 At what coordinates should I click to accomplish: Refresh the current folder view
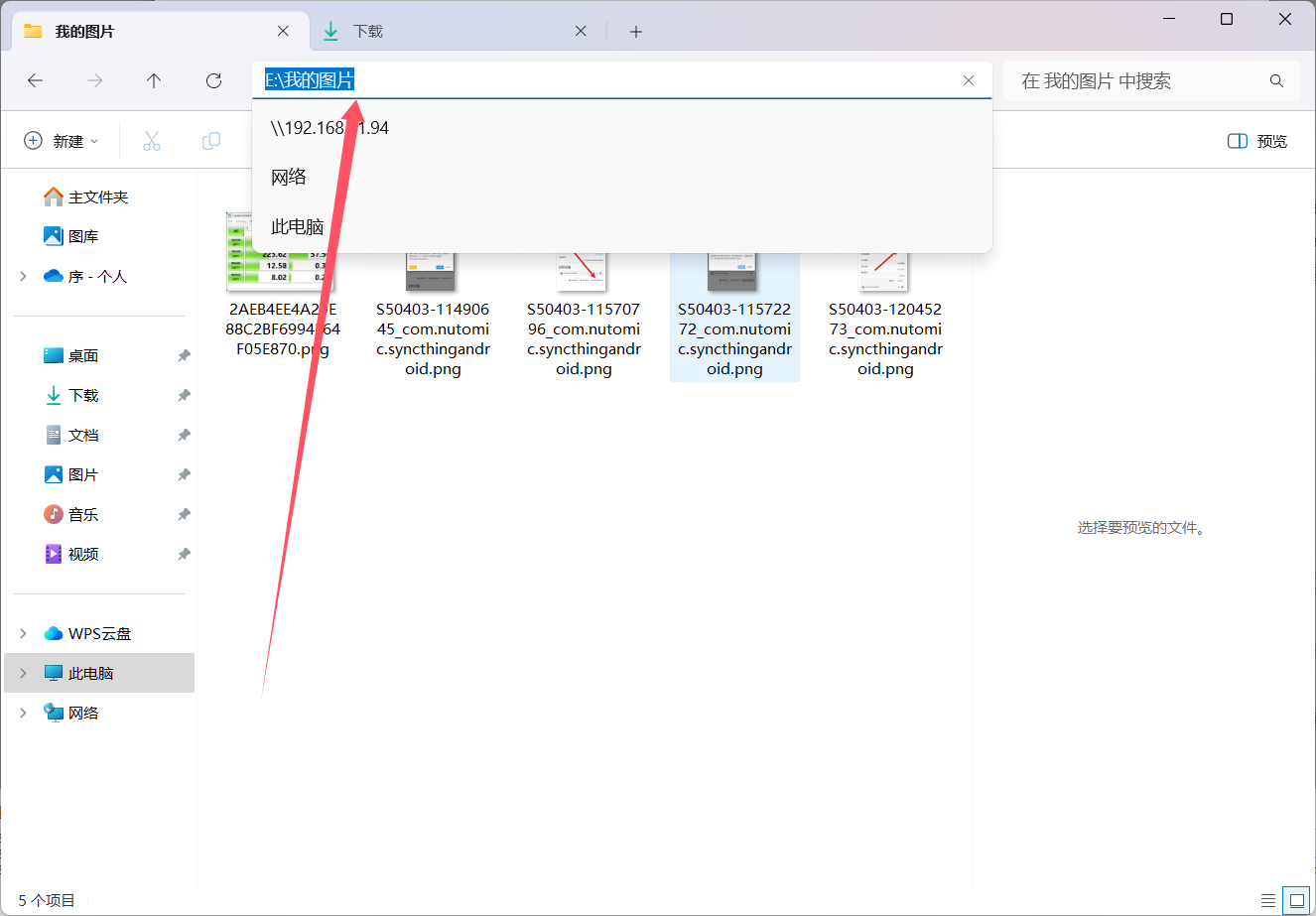[213, 81]
